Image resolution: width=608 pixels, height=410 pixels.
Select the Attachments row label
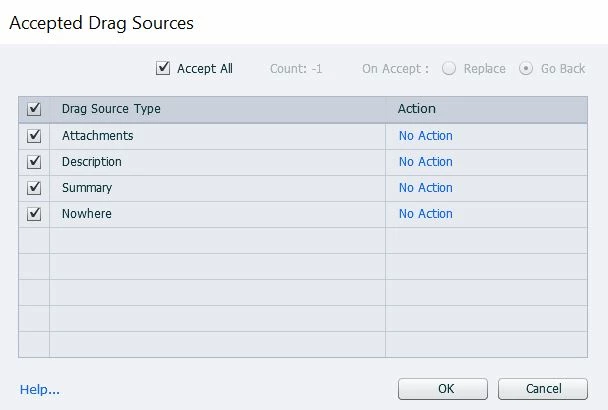point(97,136)
